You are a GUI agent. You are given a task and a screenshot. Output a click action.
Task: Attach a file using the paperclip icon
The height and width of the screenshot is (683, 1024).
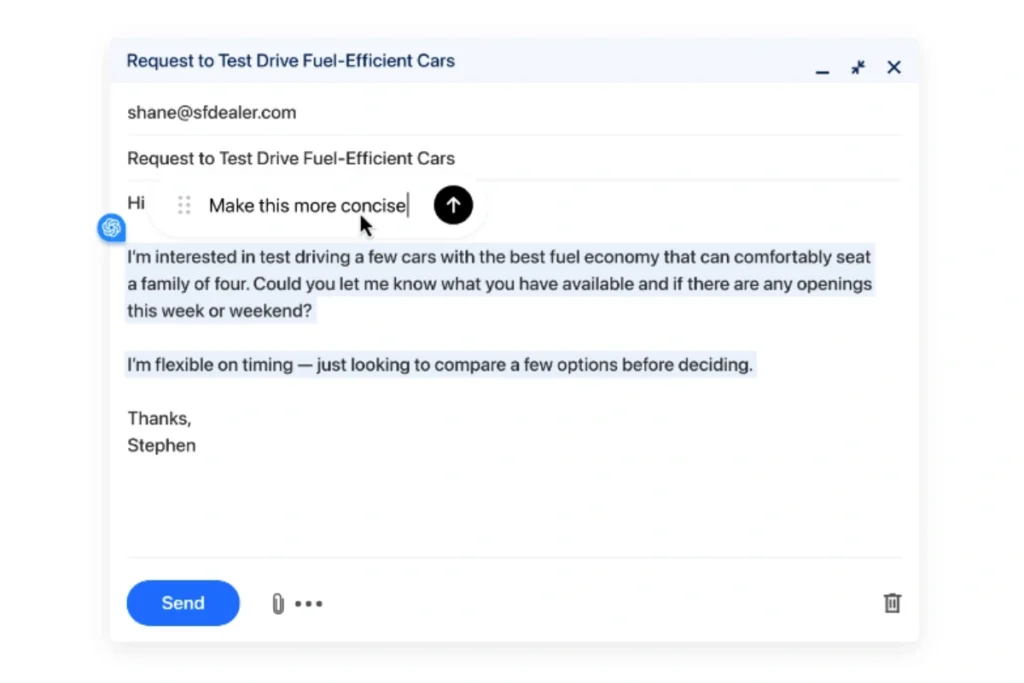[x=278, y=603]
